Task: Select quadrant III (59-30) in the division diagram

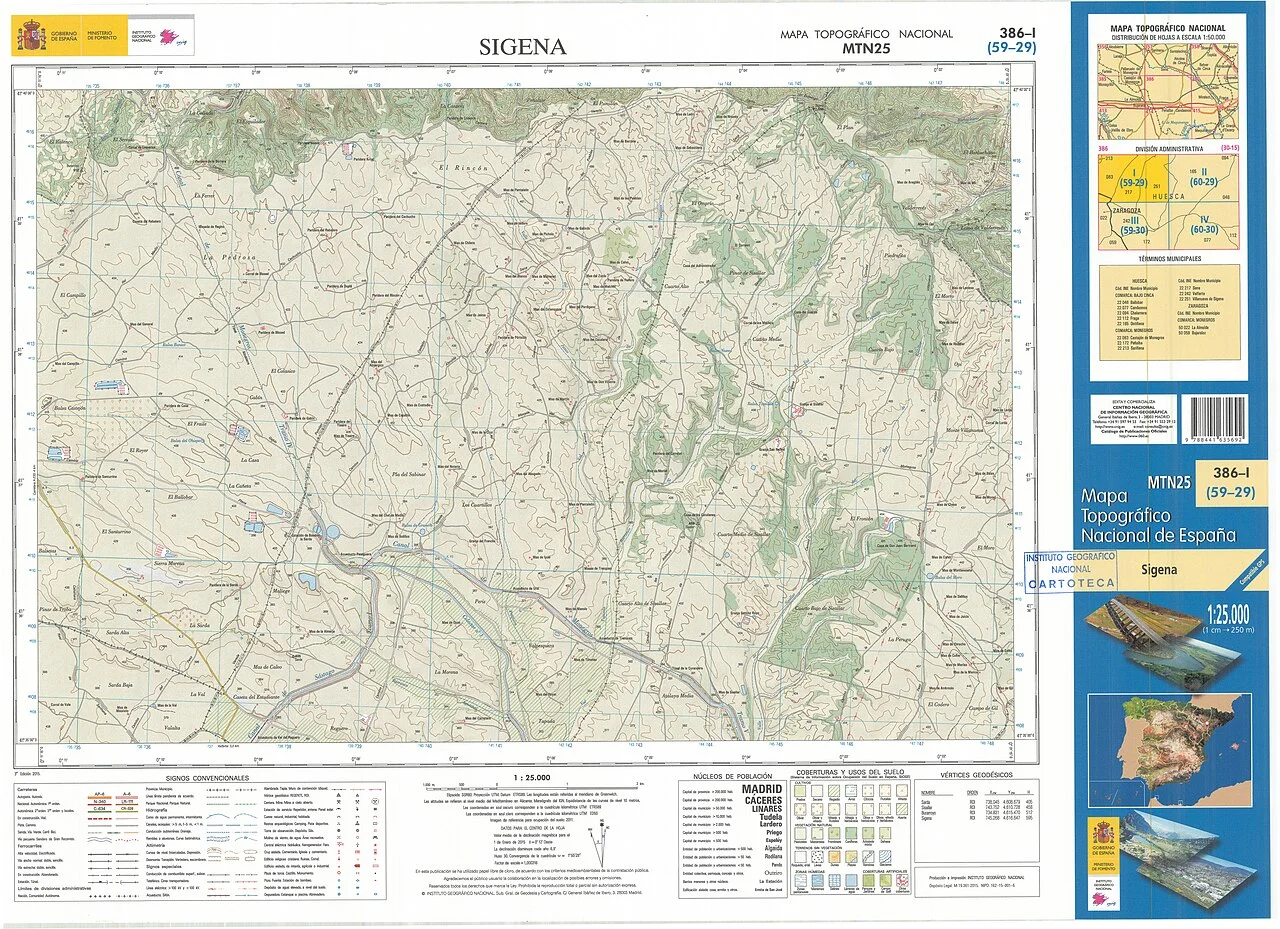Action: click(x=1133, y=227)
